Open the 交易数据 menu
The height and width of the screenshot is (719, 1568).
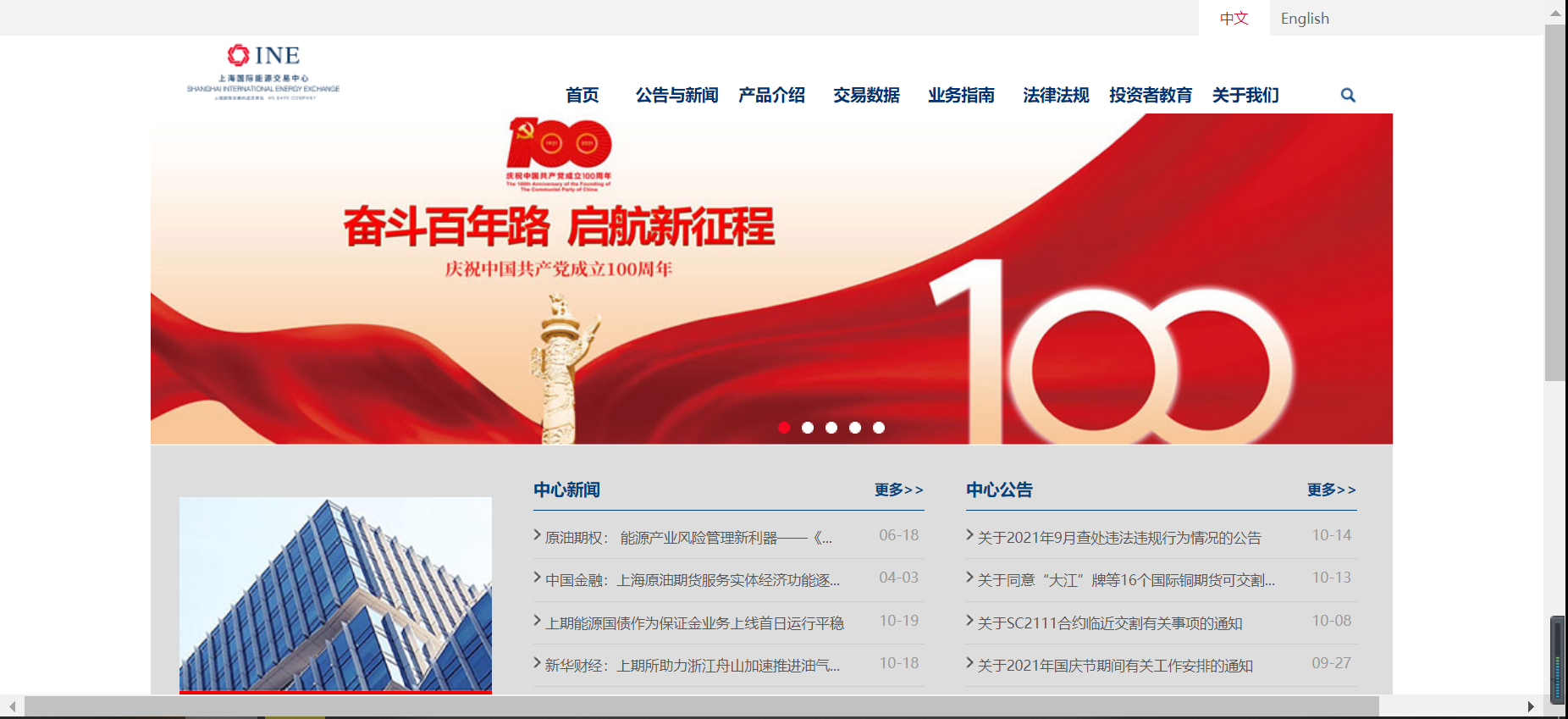pyautogui.click(x=866, y=95)
